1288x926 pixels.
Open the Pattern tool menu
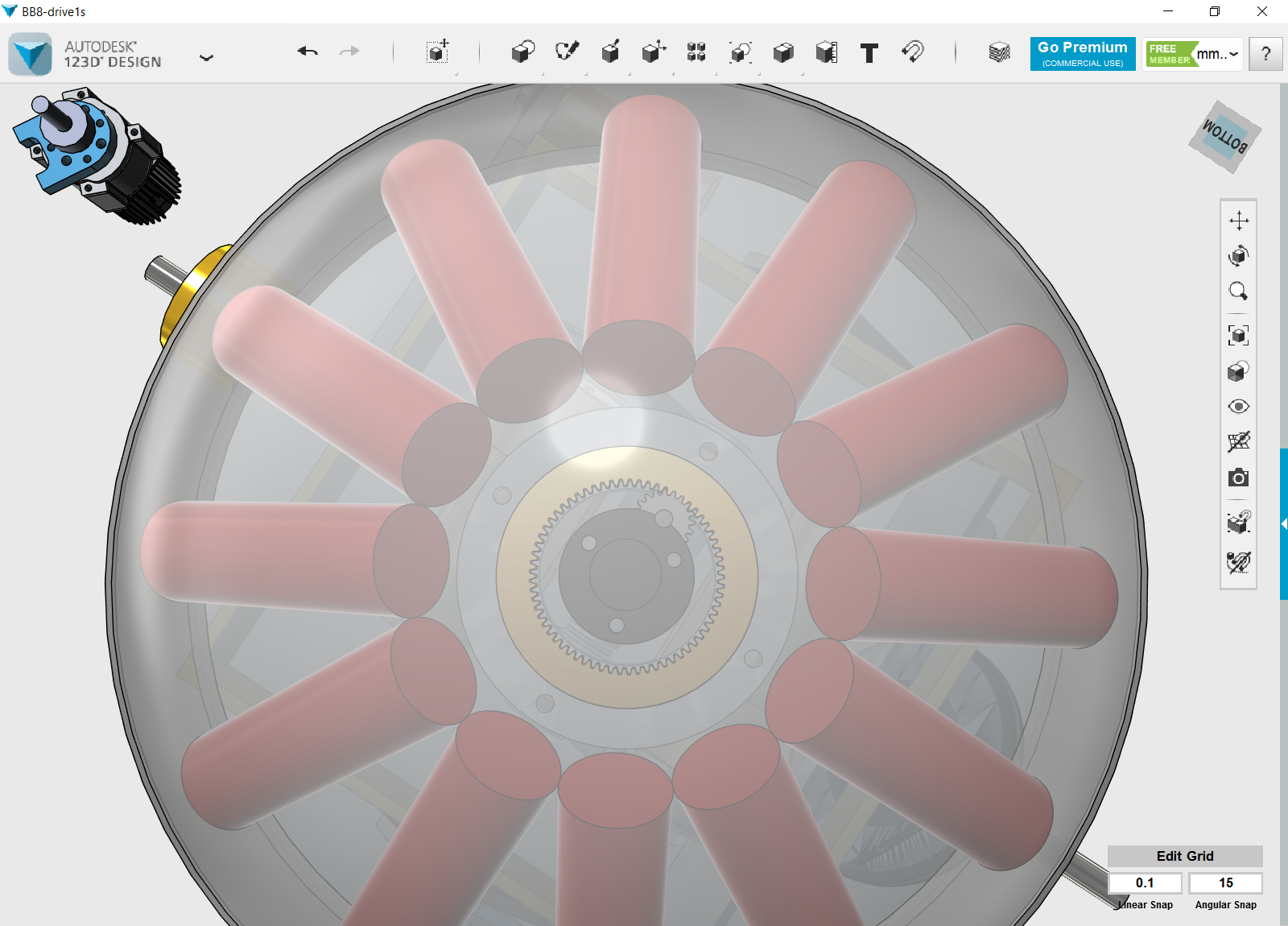pos(696,52)
